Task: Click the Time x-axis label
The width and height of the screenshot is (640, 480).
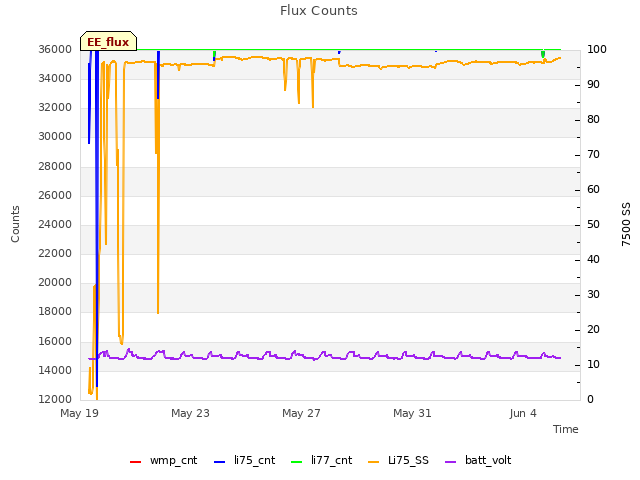Action: coord(566,429)
